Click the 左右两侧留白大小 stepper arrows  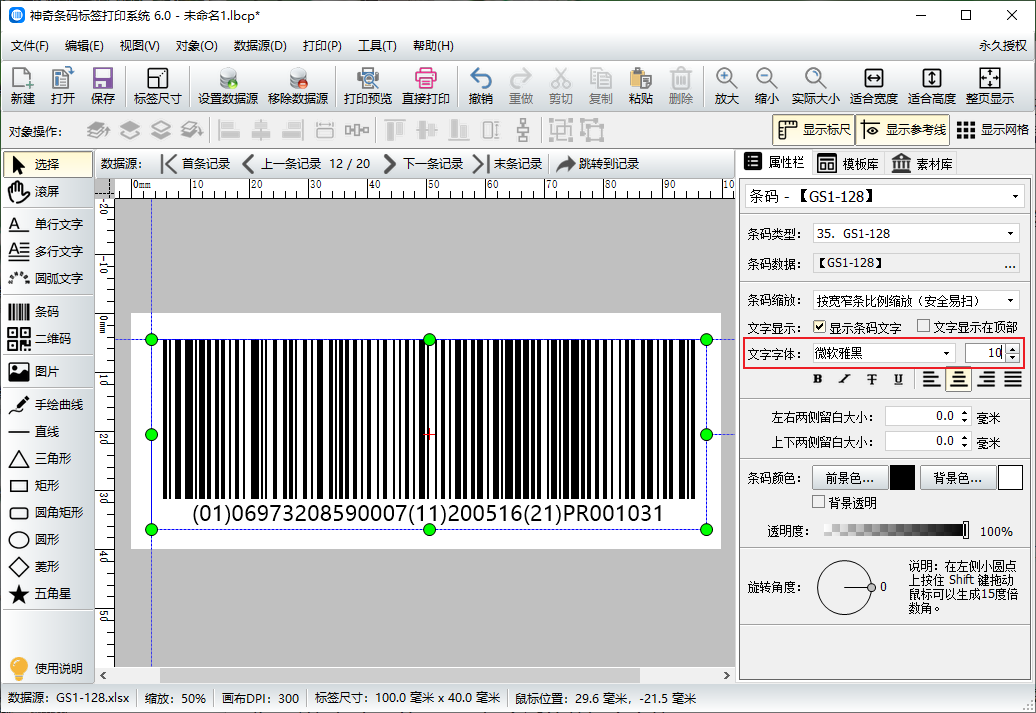coord(965,416)
